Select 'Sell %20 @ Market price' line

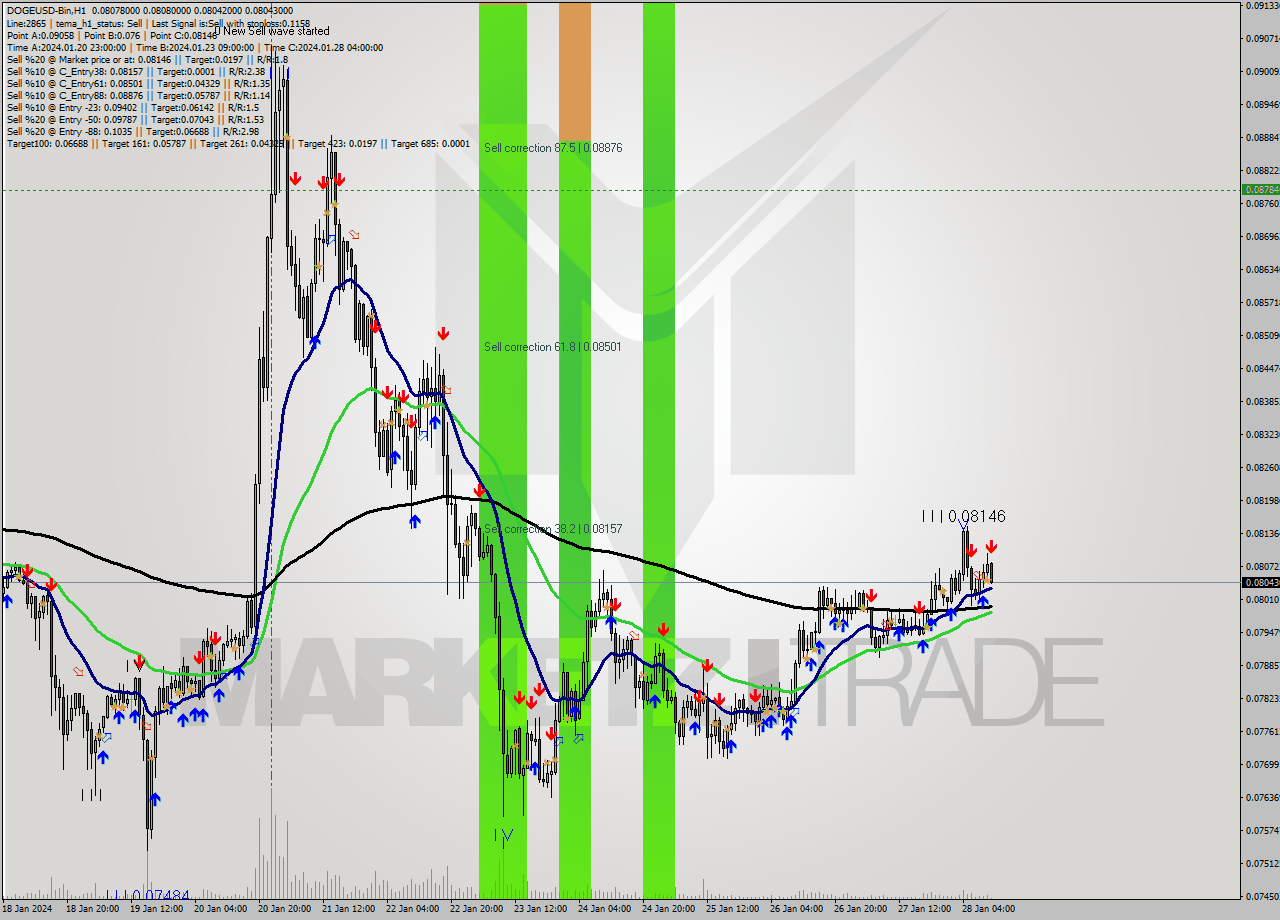(x=147, y=59)
